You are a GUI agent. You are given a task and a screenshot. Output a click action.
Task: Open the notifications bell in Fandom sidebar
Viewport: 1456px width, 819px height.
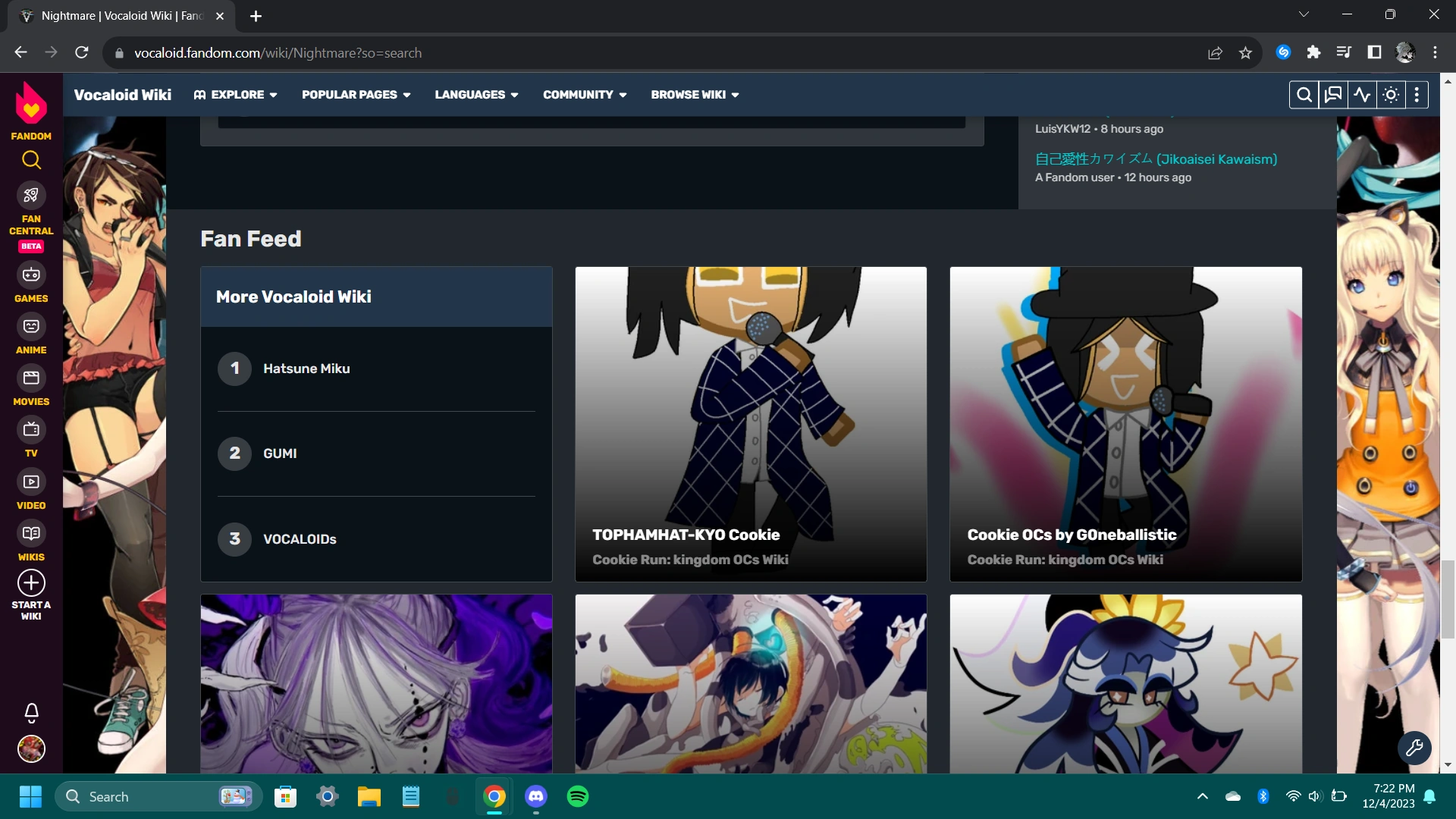pos(31,712)
